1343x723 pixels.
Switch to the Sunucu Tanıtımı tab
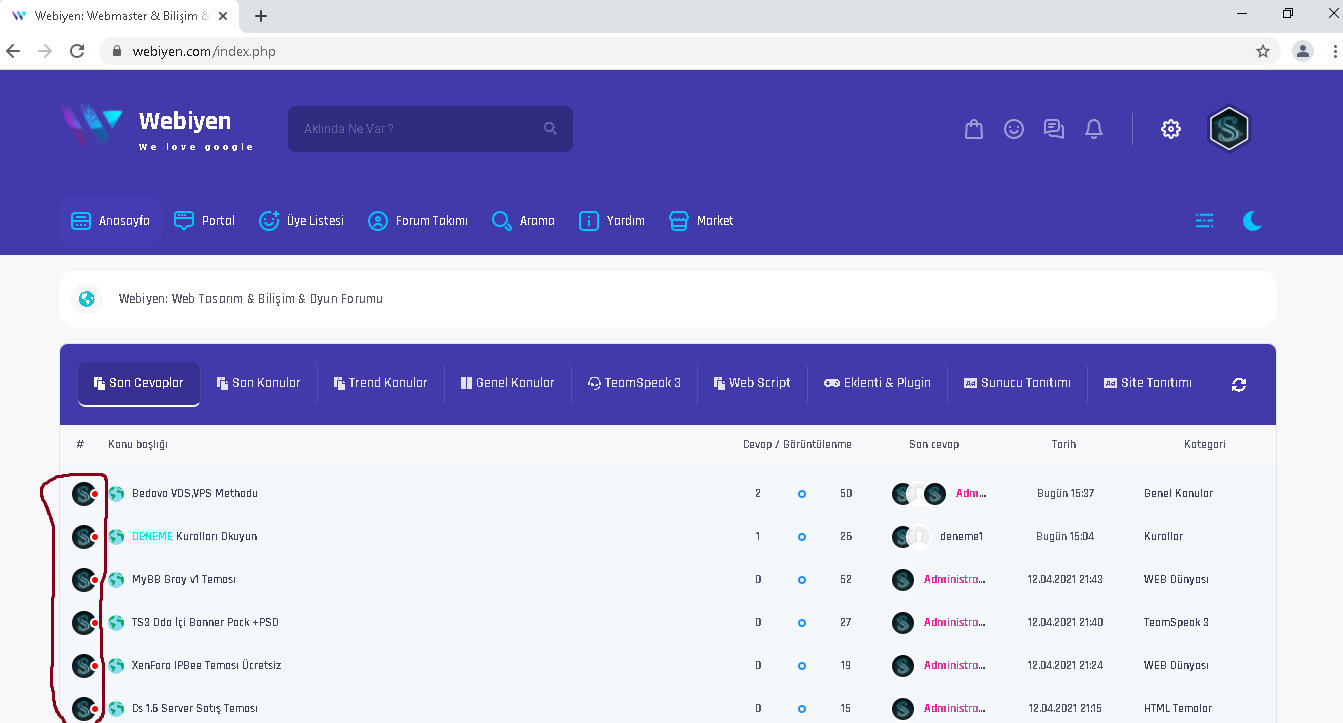point(1017,383)
